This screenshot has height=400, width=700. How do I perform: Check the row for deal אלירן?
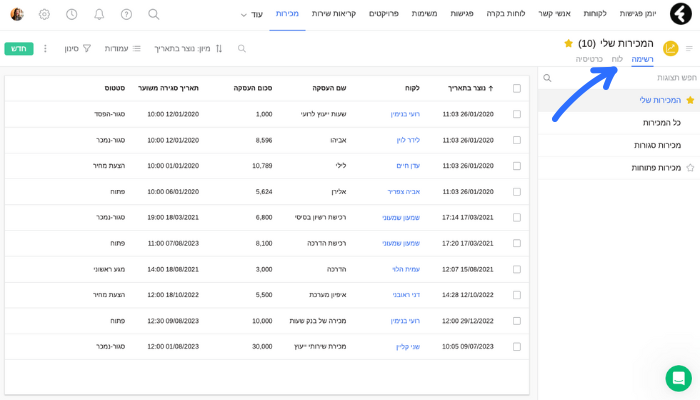517,192
